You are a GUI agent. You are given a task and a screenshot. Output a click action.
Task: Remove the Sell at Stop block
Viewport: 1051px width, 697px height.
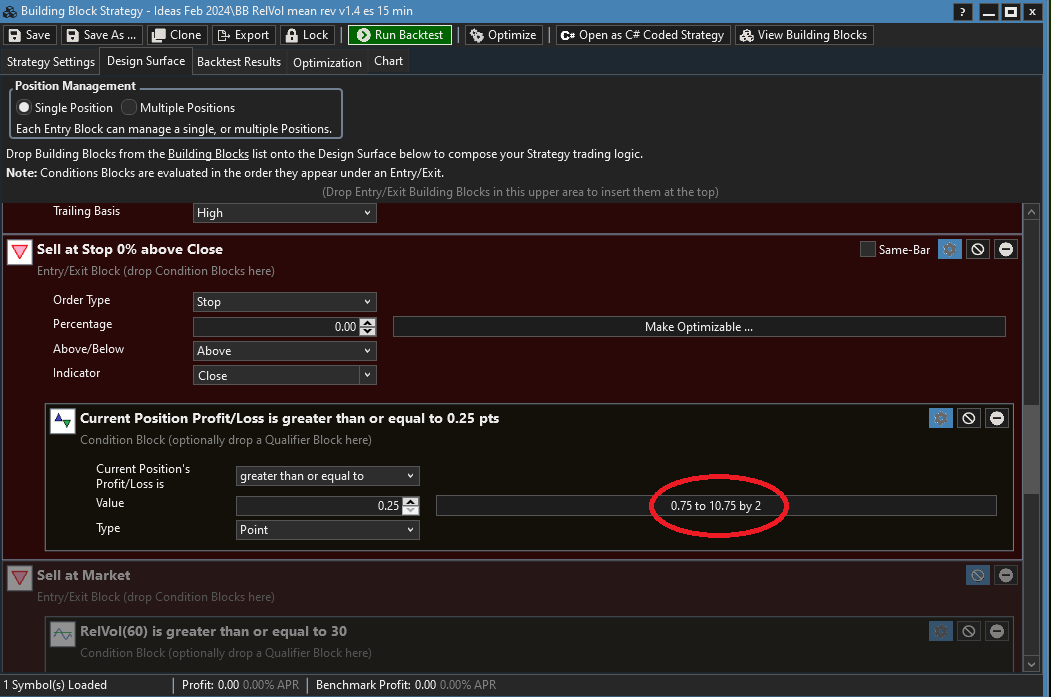pos(1006,249)
